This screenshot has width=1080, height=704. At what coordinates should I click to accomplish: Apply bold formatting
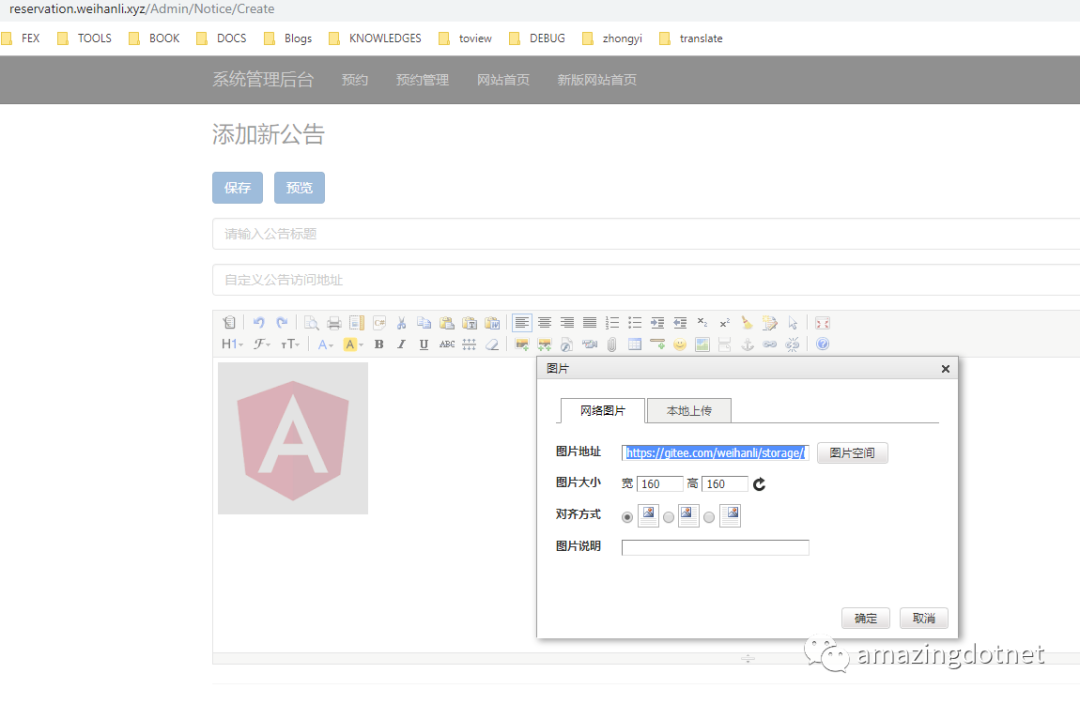point(379,344)
